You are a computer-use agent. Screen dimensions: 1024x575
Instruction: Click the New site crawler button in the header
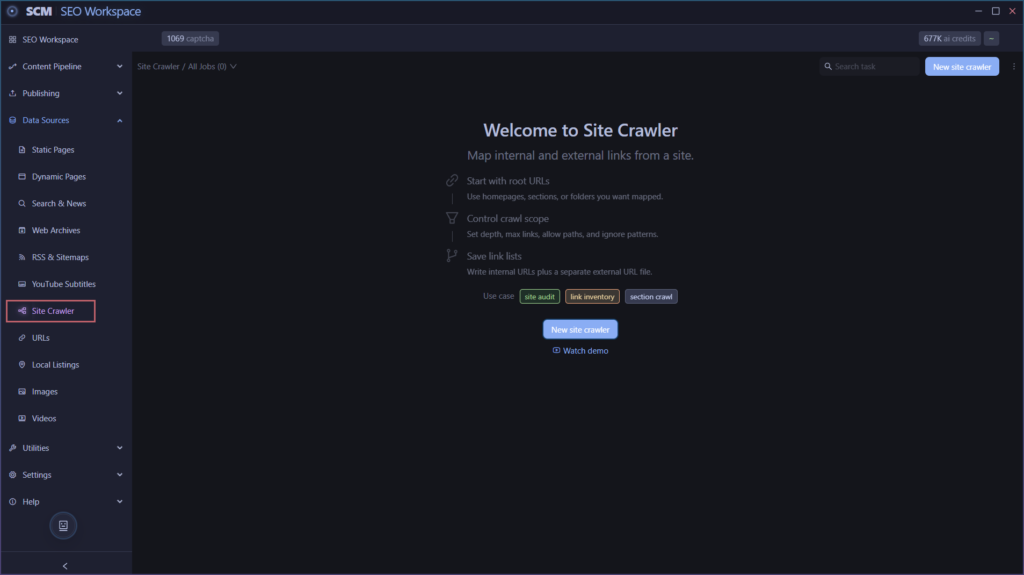(x=961, y=67)
